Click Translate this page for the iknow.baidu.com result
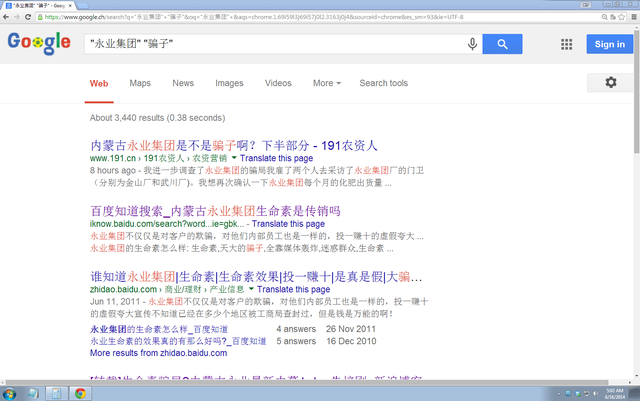640x401 pixels. tap(288, 224)
